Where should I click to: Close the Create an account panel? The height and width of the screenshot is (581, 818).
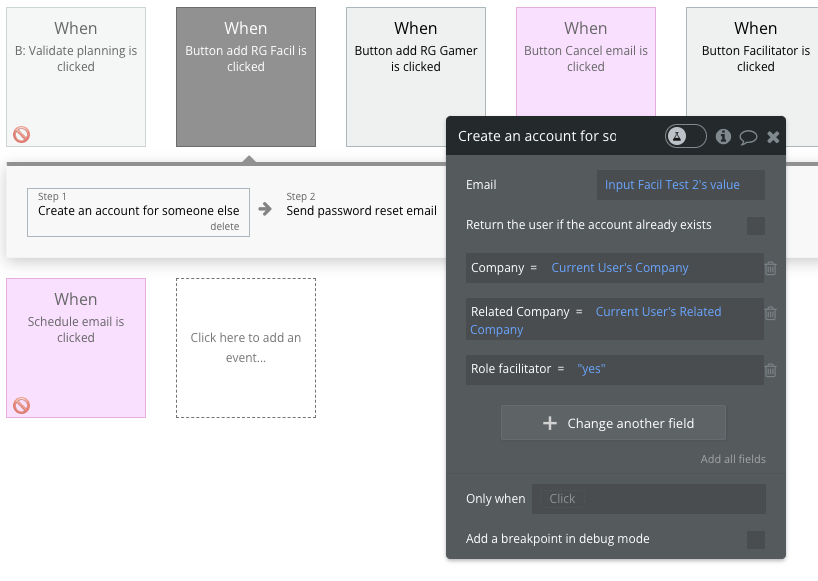coord(773,137)
